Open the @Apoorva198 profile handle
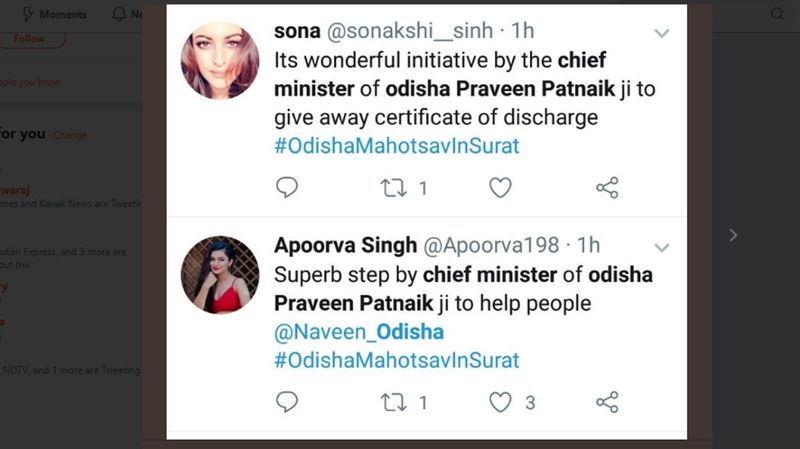The width and height of the screenshot is (800, 449). pos(510,246)
